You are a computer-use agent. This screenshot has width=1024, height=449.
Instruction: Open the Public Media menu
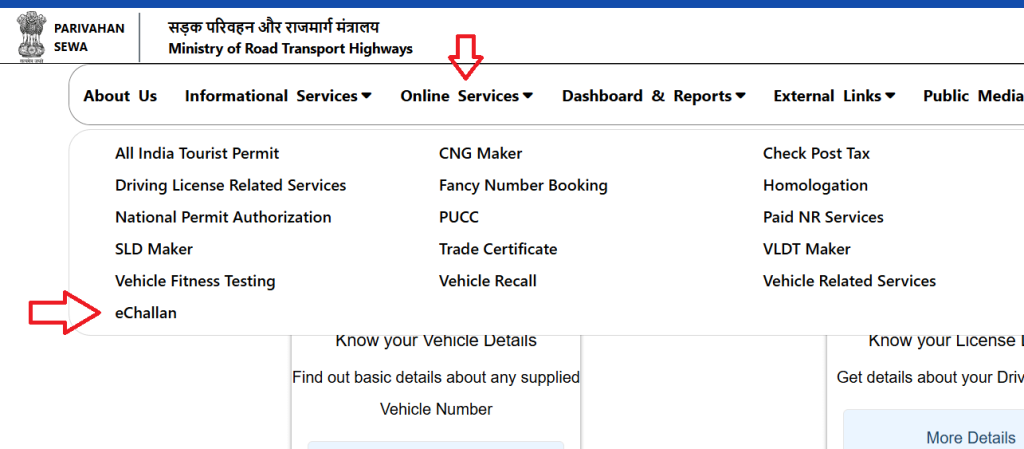click(x=973, y=96)
